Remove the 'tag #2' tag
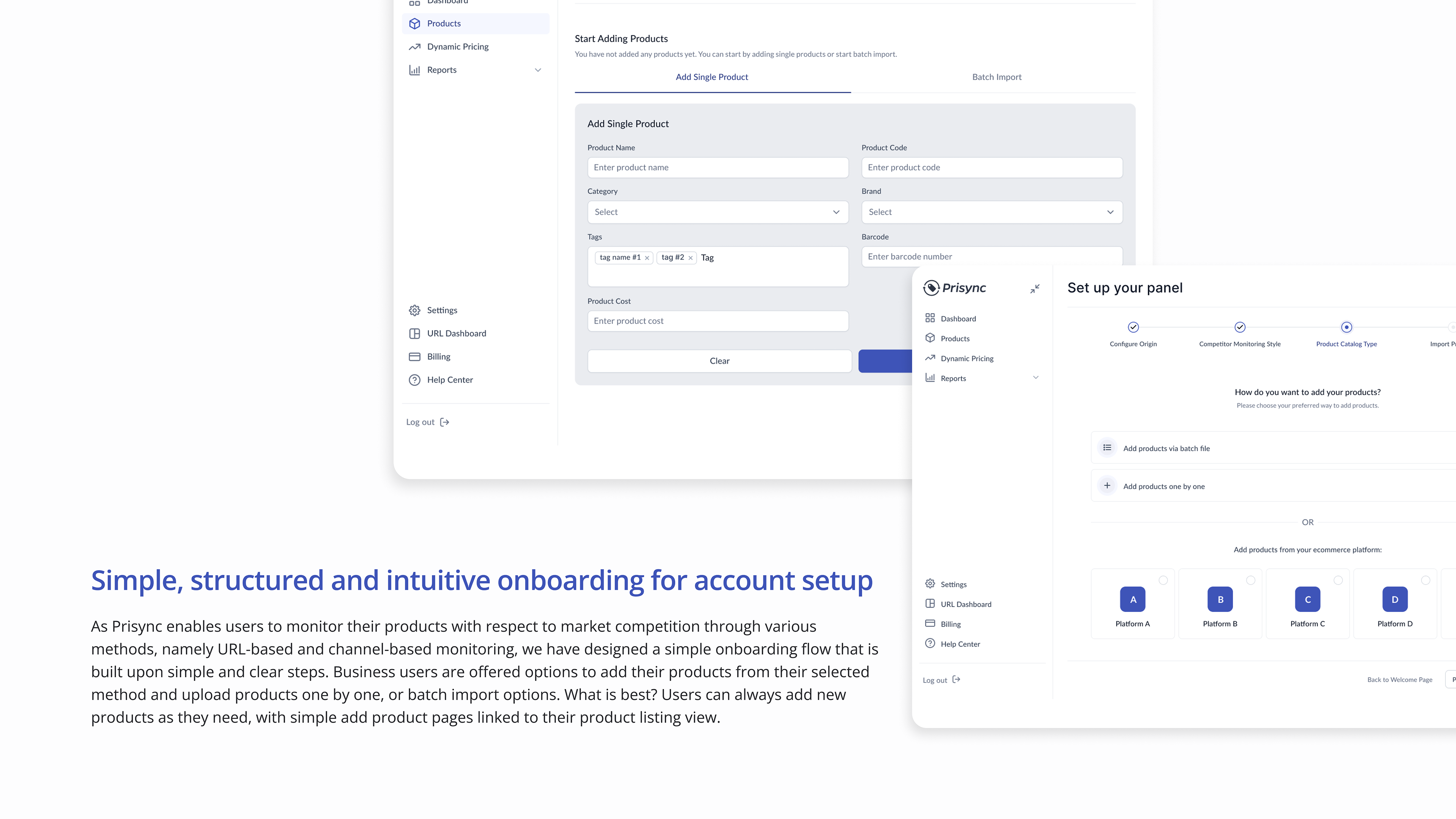This screenshot has height=819, width=1456. coord(690,258)
